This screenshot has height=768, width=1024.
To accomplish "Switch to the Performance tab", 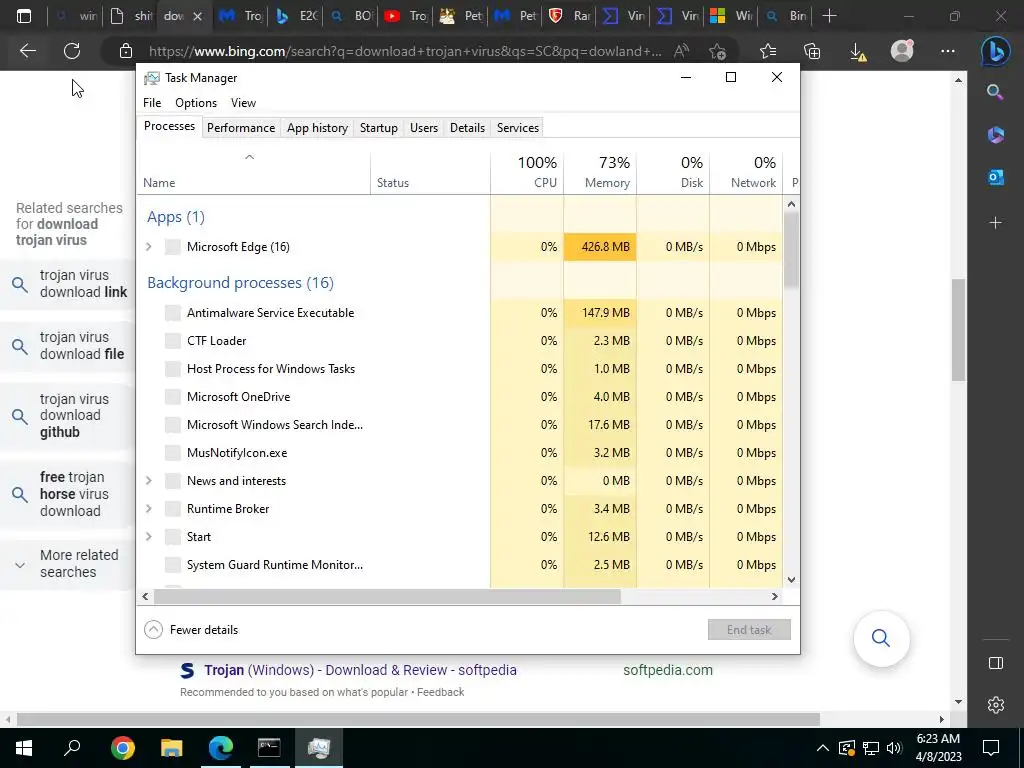I will (241, 128).
